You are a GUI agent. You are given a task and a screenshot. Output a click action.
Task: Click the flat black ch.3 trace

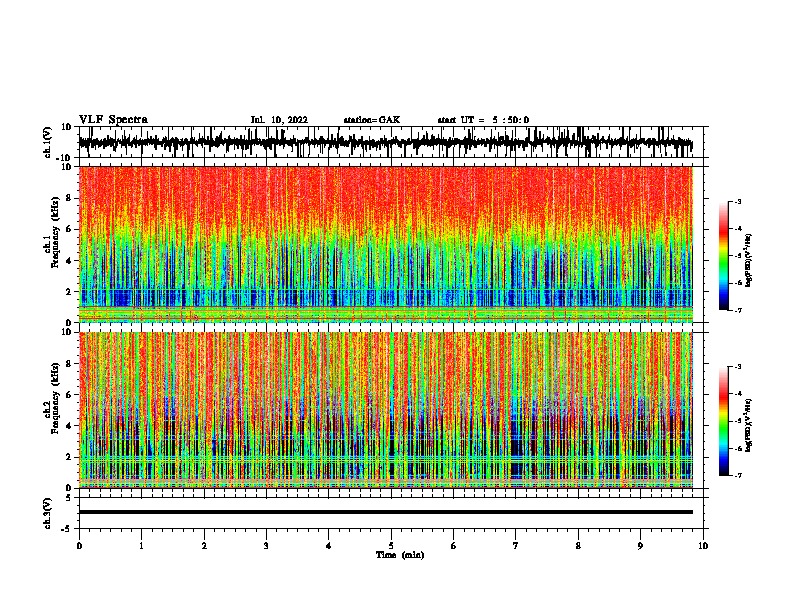coord(386,512)
